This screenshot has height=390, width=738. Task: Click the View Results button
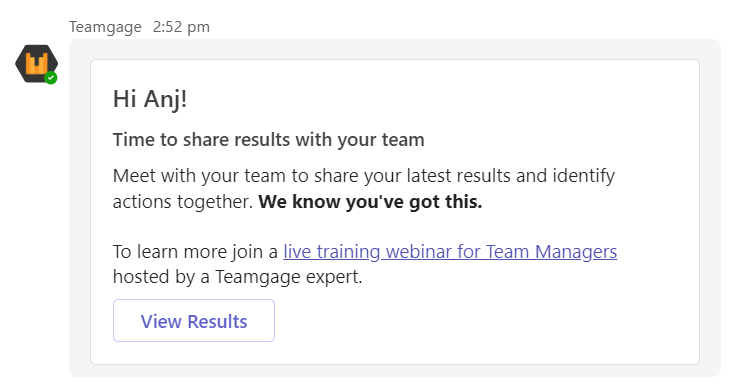194,321
